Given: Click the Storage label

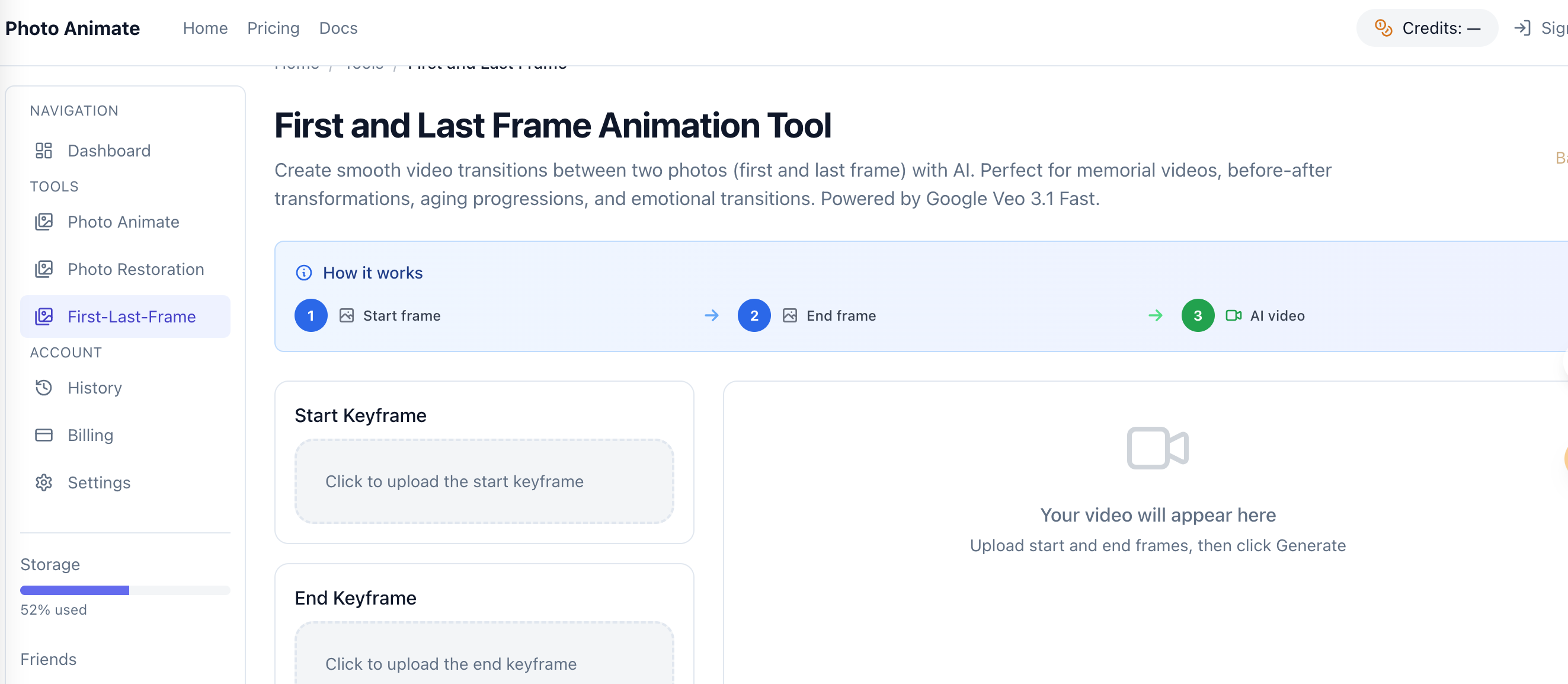Looking at the screenshot, I should 50,565.
